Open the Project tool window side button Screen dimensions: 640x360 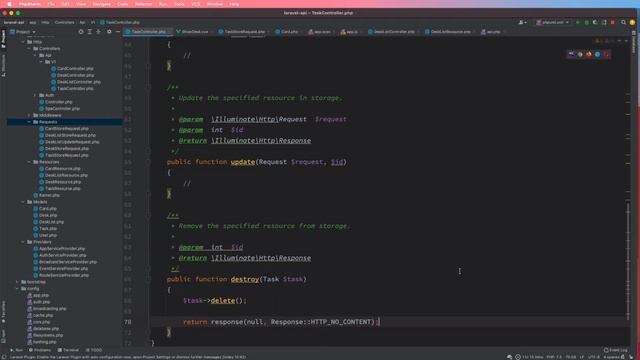coord(3,39)
